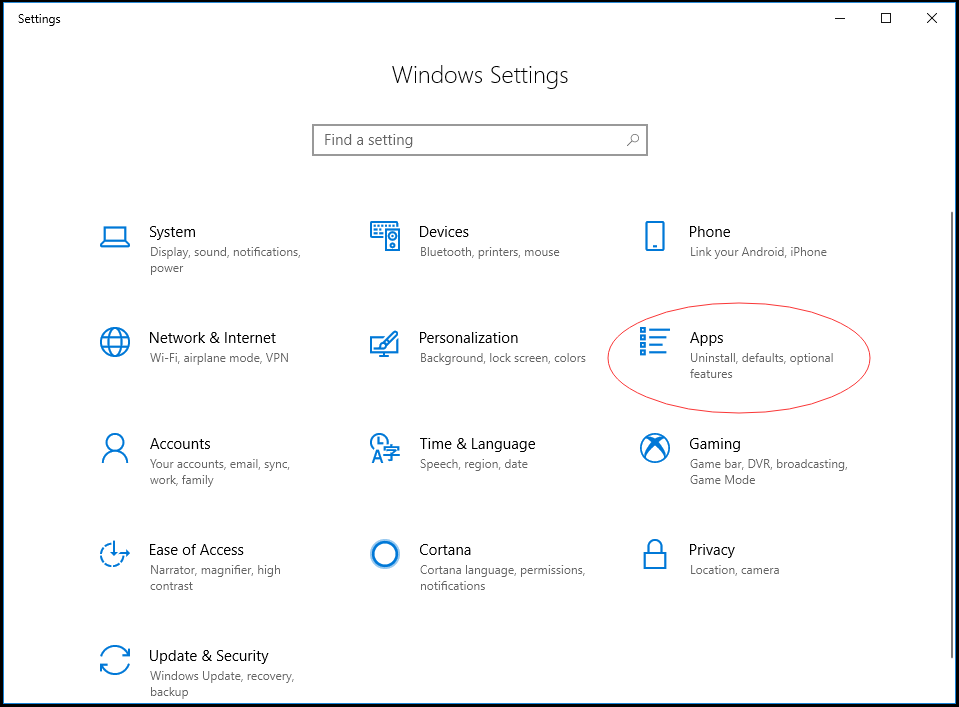This screenshot has height=707, width=959.
Task: Open the Apps settings title
Action: 706,338
